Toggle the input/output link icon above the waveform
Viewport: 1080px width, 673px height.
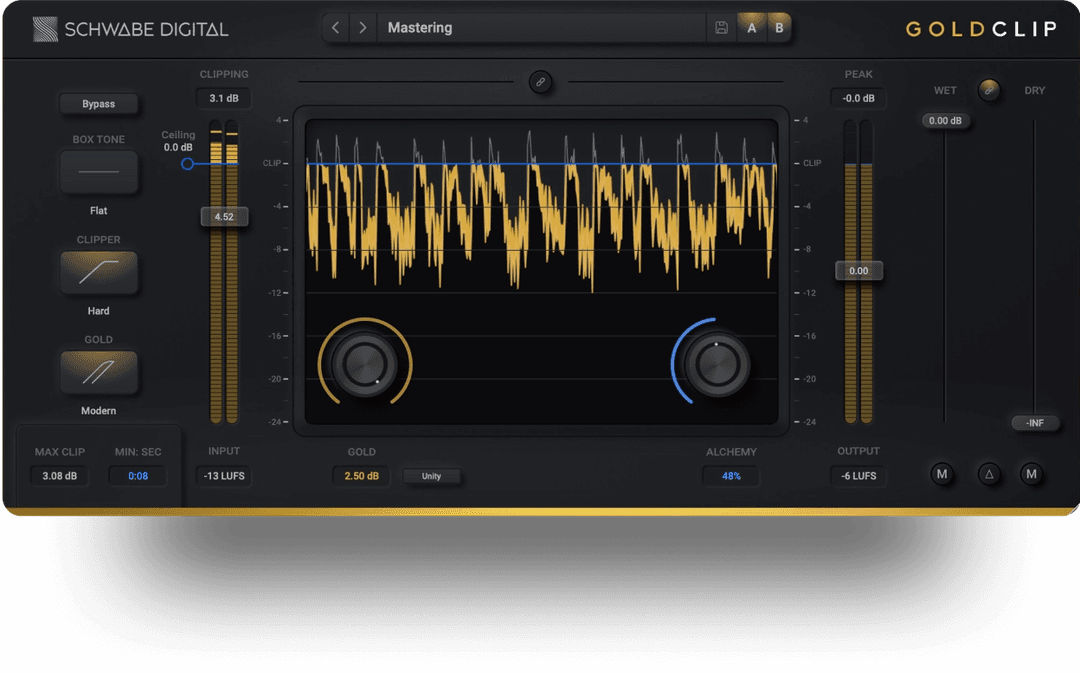click(x=541, y=82)
